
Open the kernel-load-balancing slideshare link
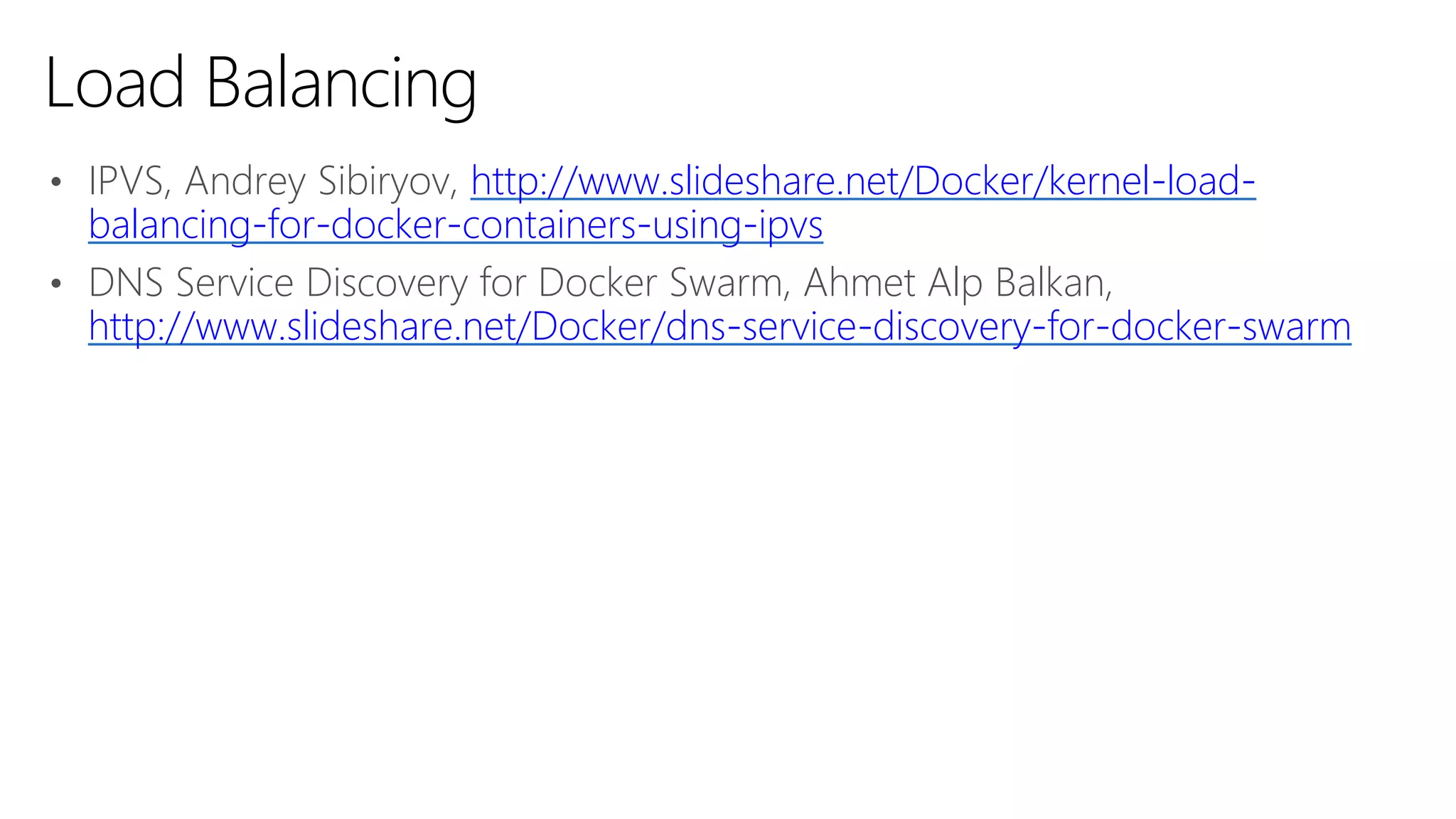(x=863, y=181)
